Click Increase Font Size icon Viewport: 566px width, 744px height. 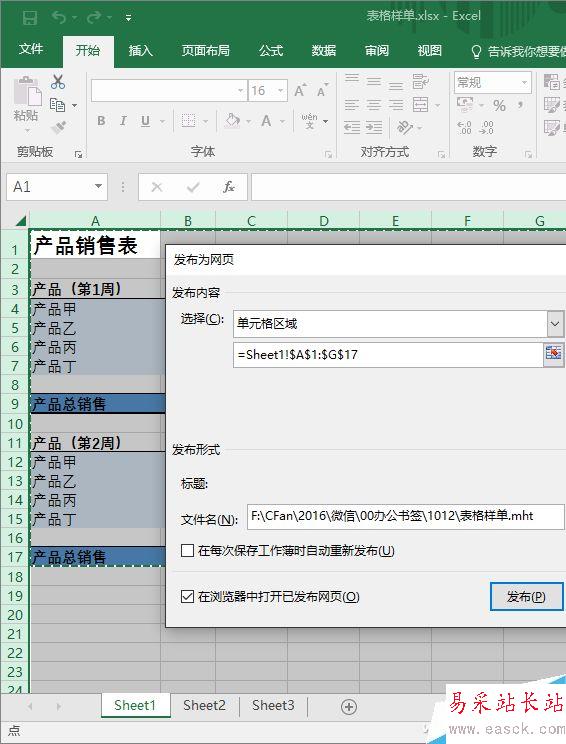[300, 90]
